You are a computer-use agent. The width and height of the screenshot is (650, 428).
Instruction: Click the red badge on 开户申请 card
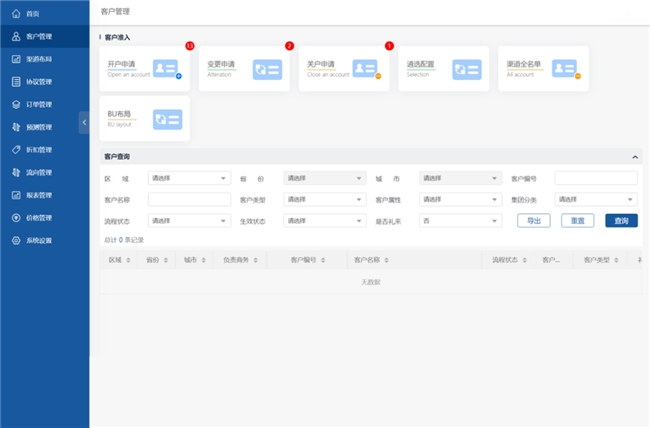click(190, 46)
